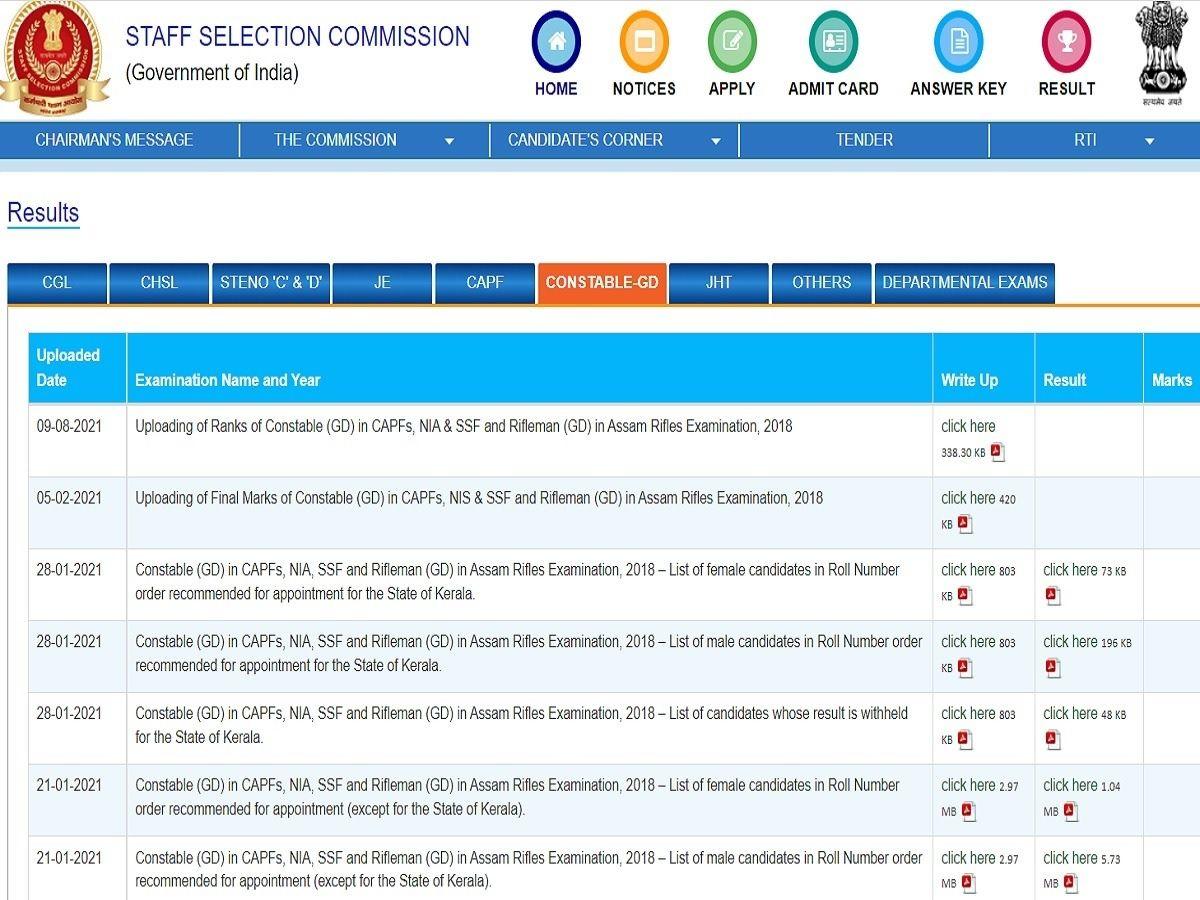Click the ADMIT CARD label
1200x900 pixels.
point(833,89)
